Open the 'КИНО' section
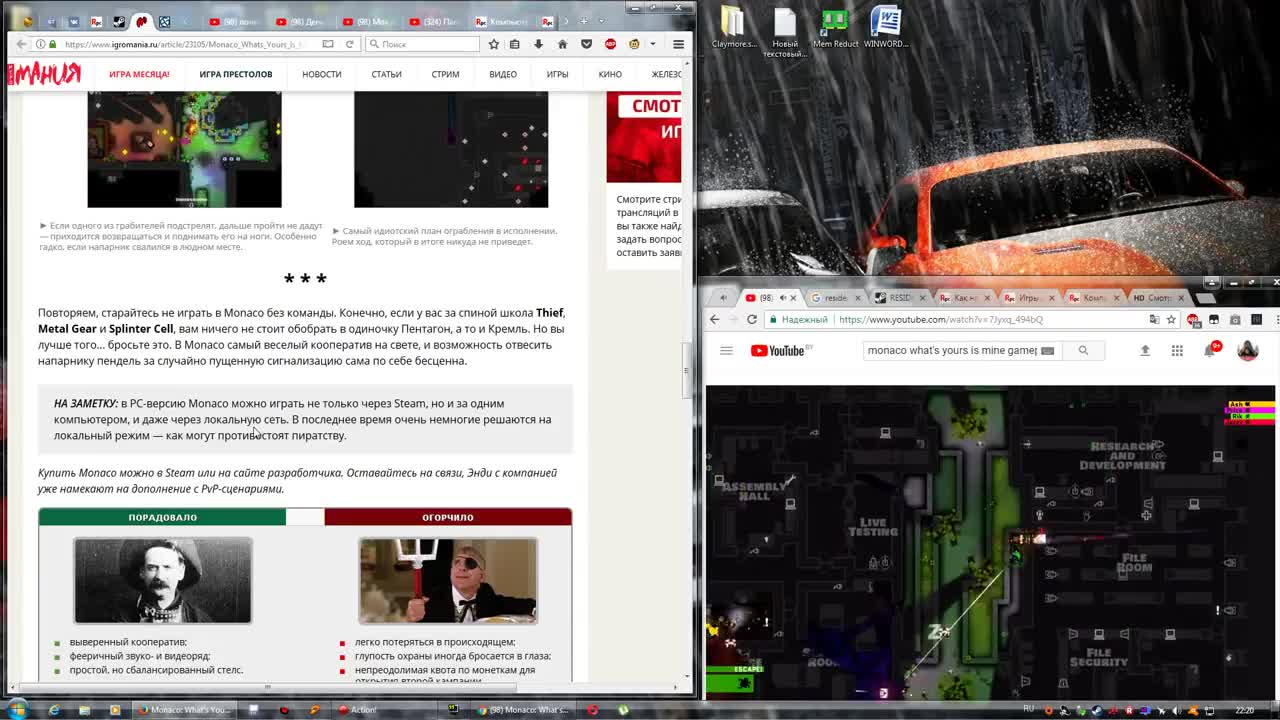The width and height of the screenshot is (1280, 720). 610,74
